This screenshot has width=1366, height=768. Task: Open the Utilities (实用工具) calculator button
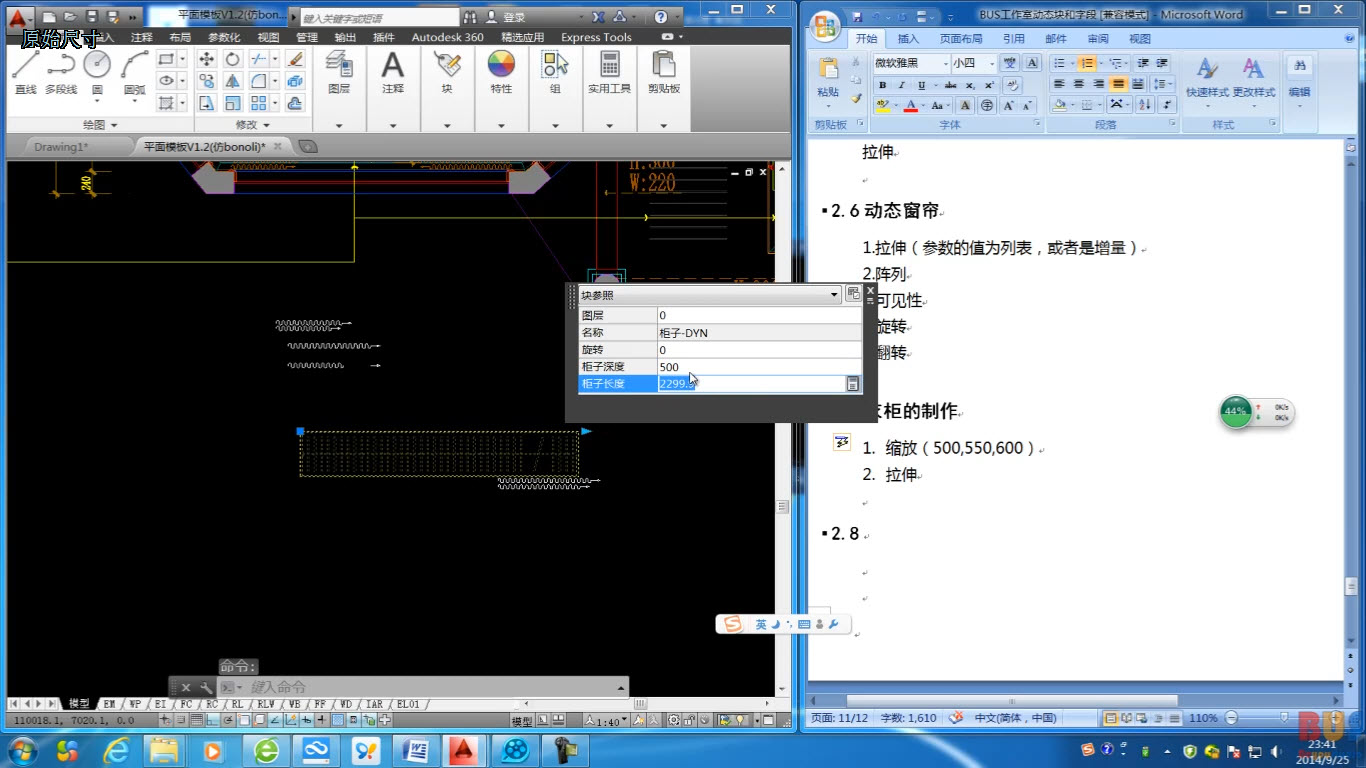click(x=609, y=72)
